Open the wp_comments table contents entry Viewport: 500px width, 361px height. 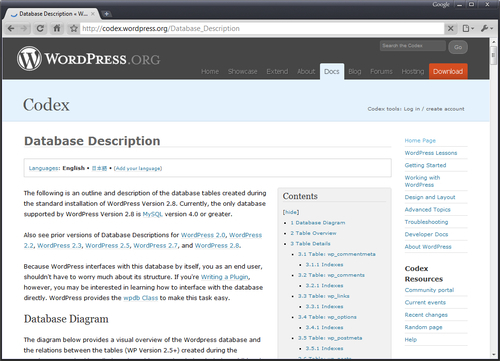pyautogui.click(x=331, y=275)
